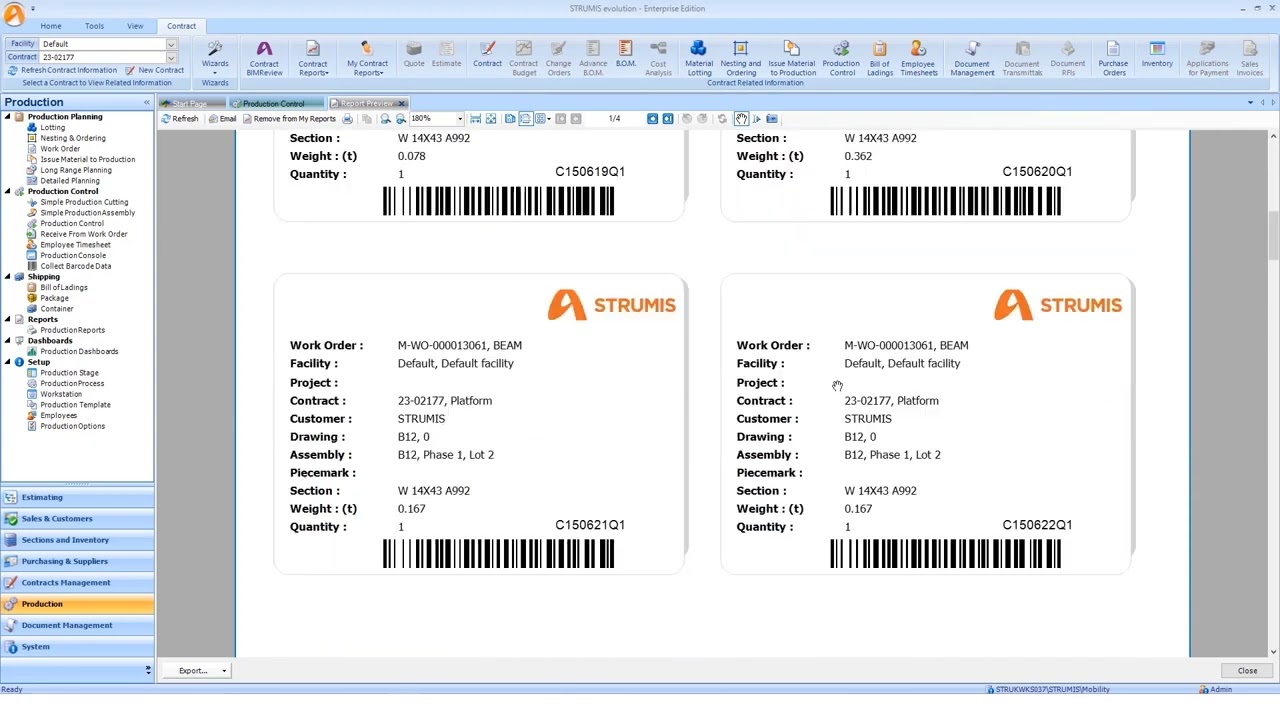Open the Wizards dropdown
1280x720 pixels.
click(215, 58)
